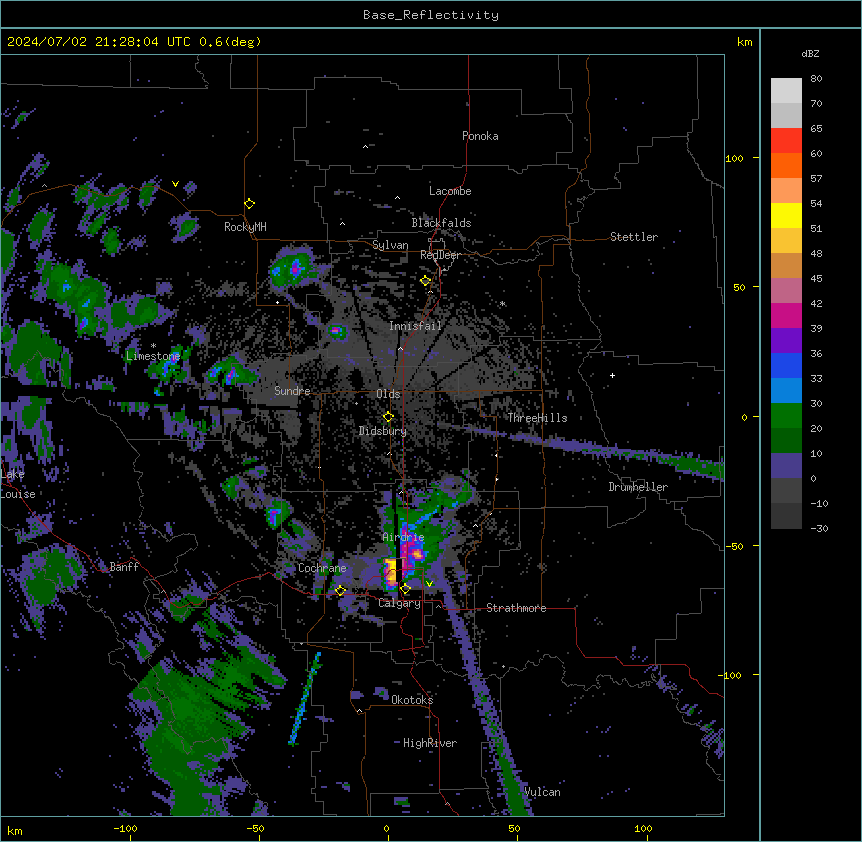
Task: Click the bright green 20-30 dBZ swatch
Action: tap(786, 416)
